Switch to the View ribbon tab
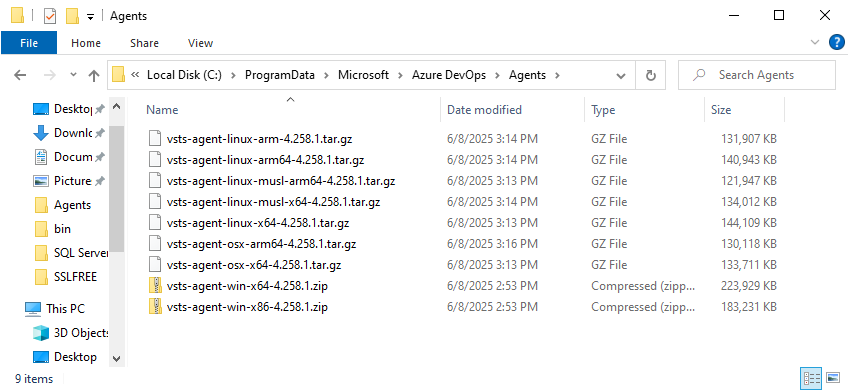Screen dimensions: 849x391 pyautogui.click(x=200, y=43)
